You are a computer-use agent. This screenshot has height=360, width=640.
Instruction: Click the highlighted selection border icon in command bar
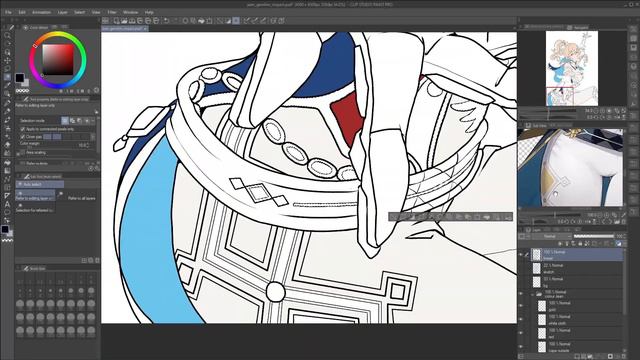pyautogui.click(x=236, y=20)
